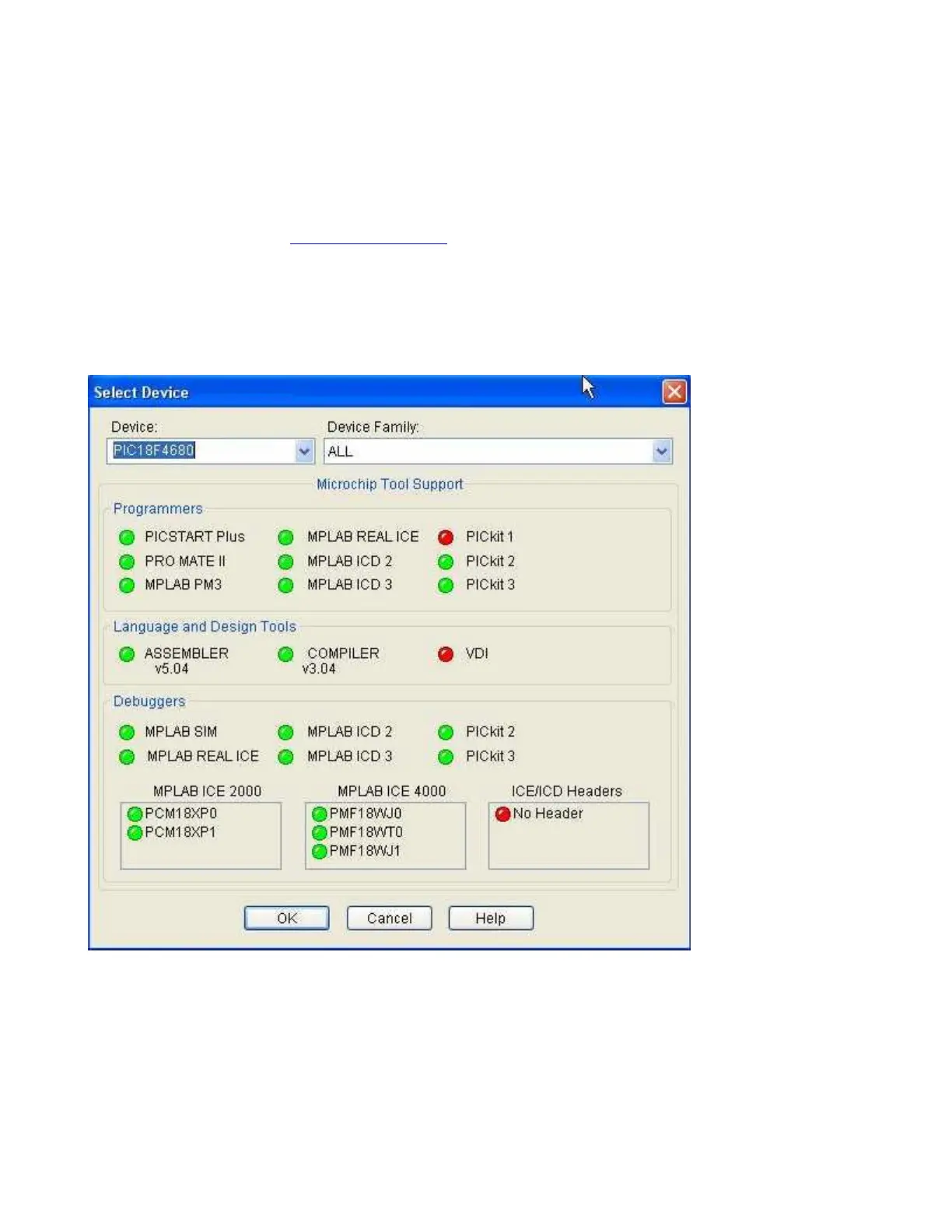Click the green indicator for Debuggers PICkit 2

[x=446, y=733]
